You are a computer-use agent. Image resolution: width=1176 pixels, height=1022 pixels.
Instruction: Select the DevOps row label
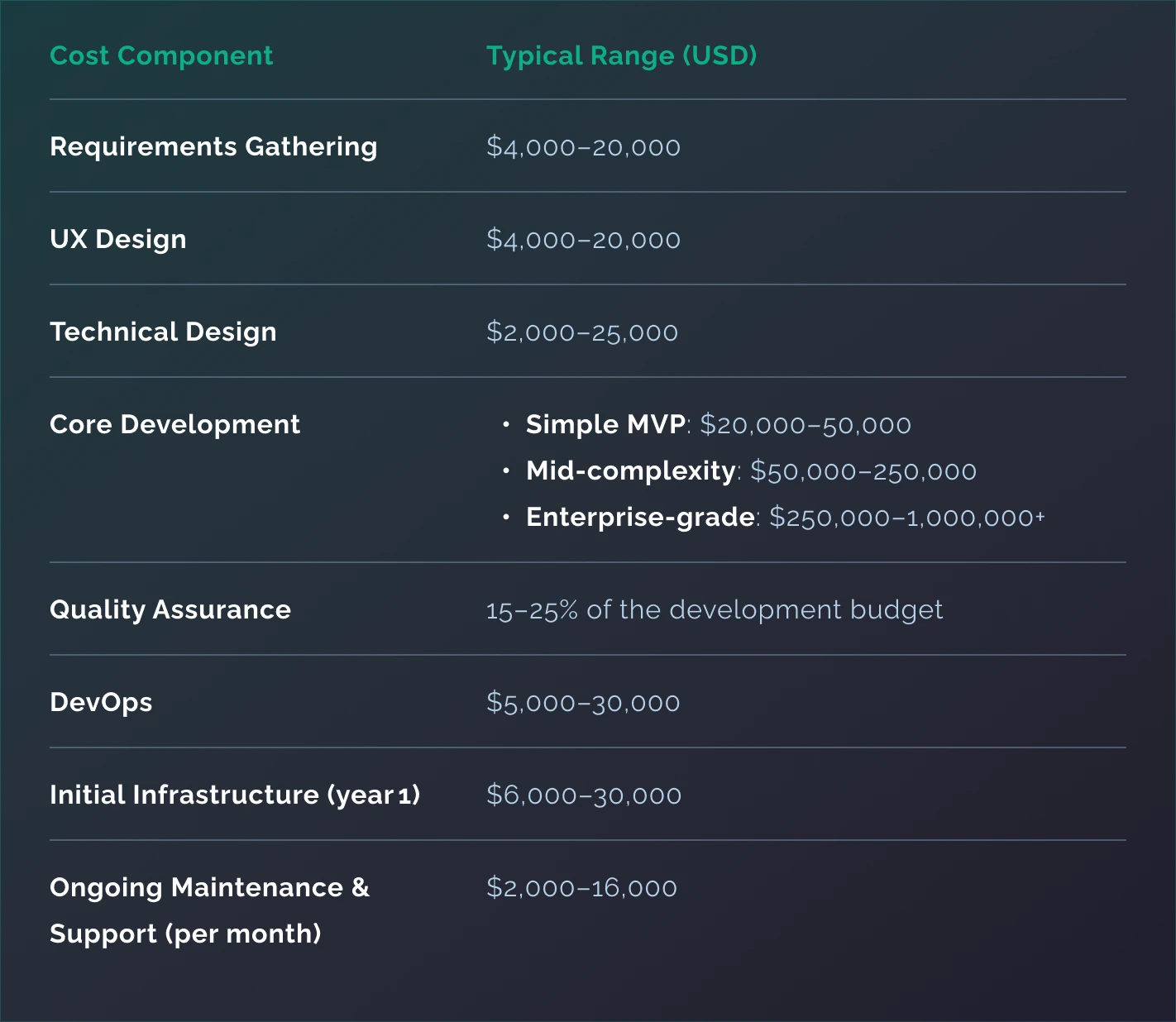point(101,702)
